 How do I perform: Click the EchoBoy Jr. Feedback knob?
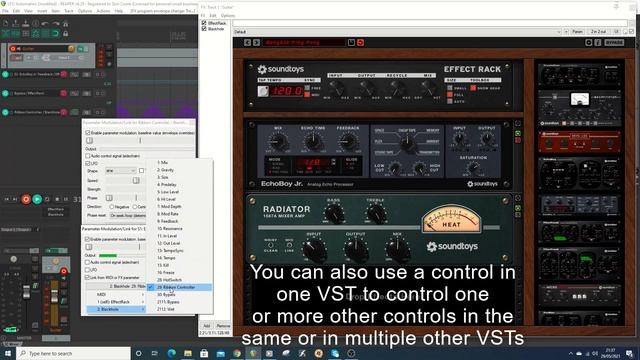click(348, 142)
